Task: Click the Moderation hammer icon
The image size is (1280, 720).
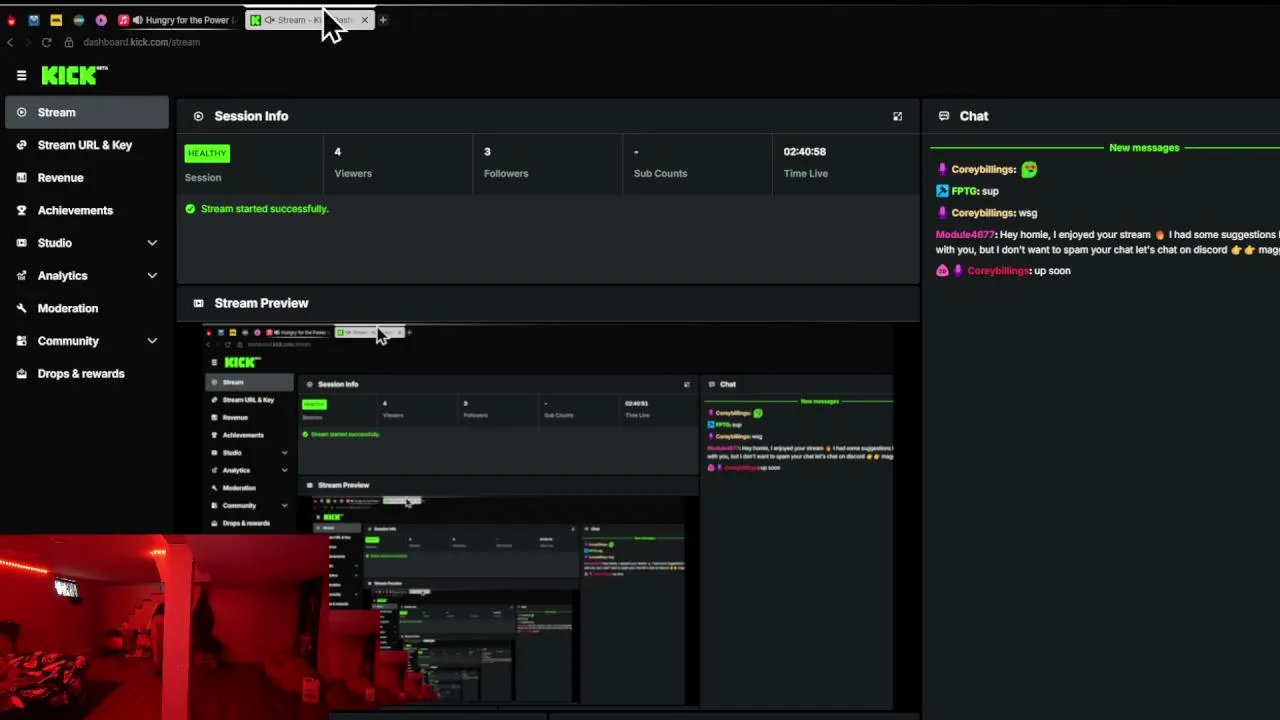Action: [21, 308]
